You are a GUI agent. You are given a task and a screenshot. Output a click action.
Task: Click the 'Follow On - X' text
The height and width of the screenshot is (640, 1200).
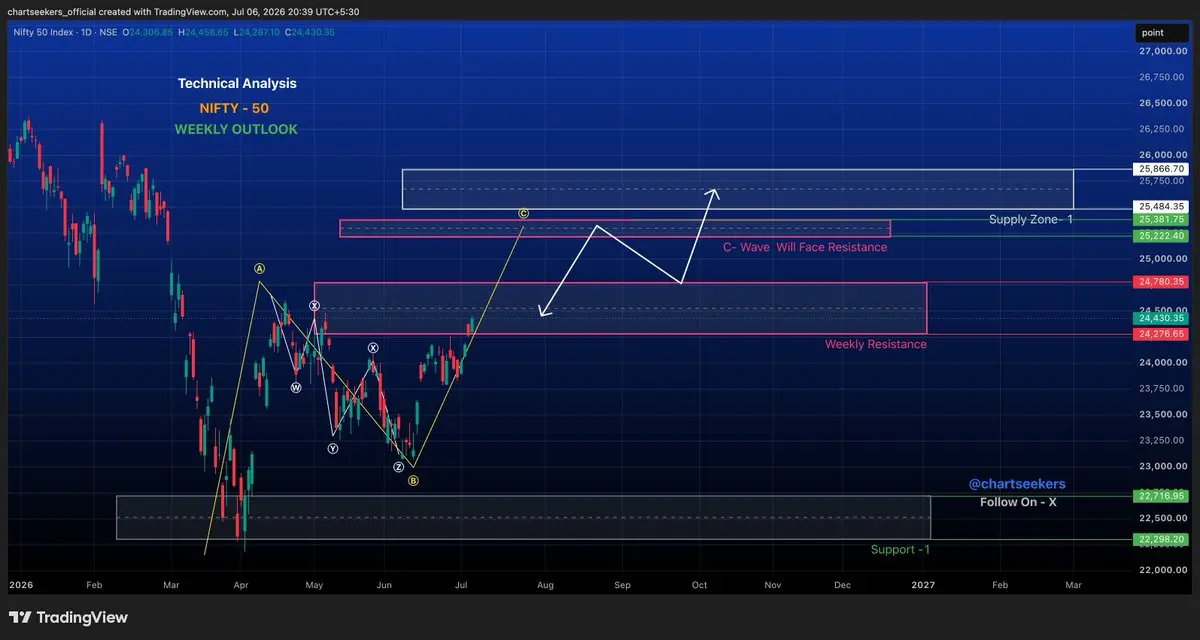pyautogui.click(x=1018, y=502)
